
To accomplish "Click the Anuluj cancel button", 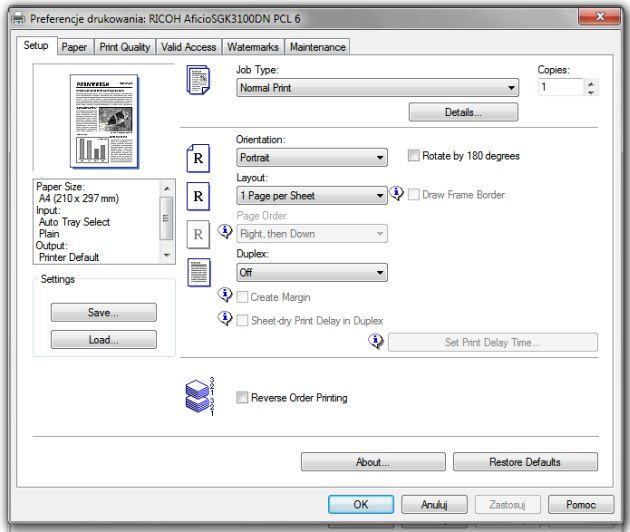I will point(434,504).
